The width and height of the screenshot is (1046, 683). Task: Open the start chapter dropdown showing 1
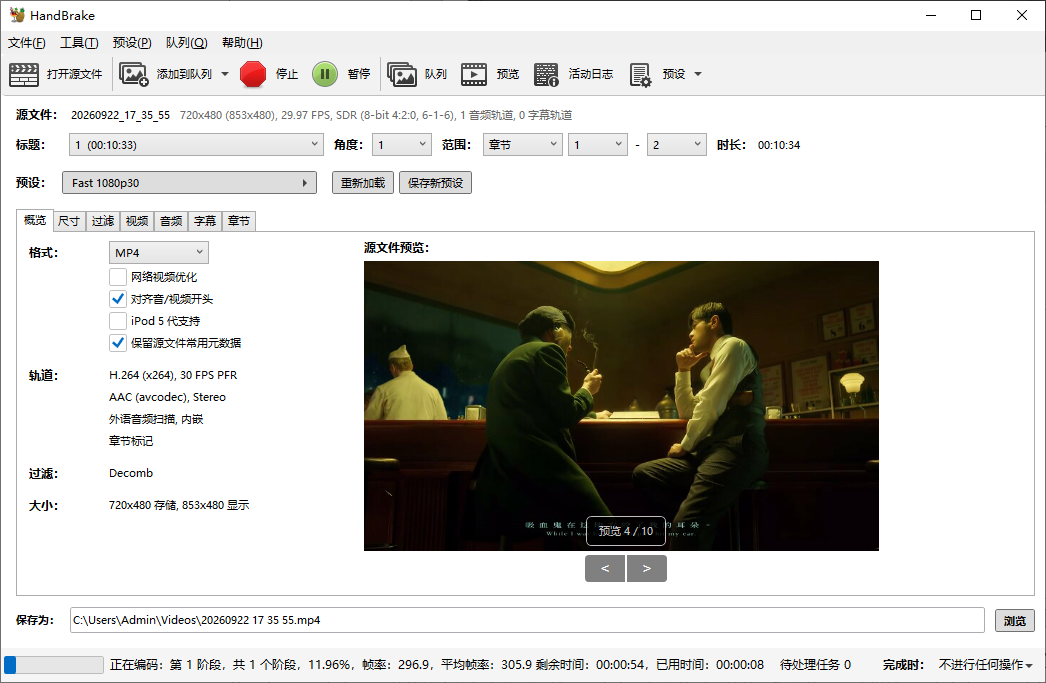[x=598, y=145]
